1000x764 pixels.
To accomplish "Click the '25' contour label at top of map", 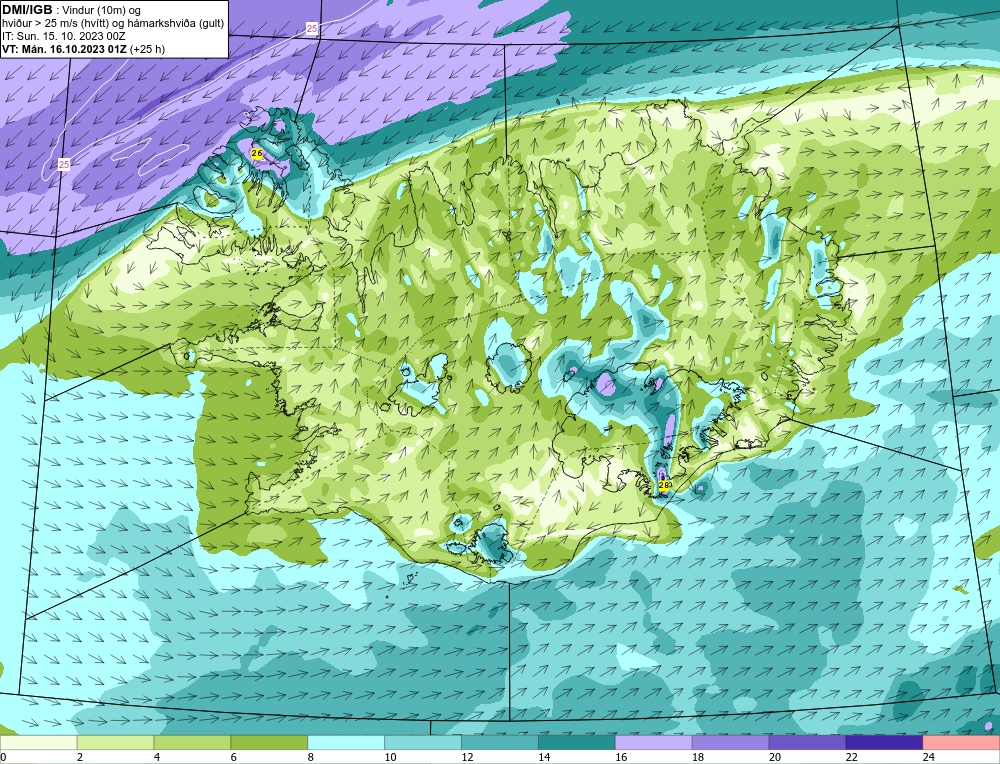I will click(312, 28).
